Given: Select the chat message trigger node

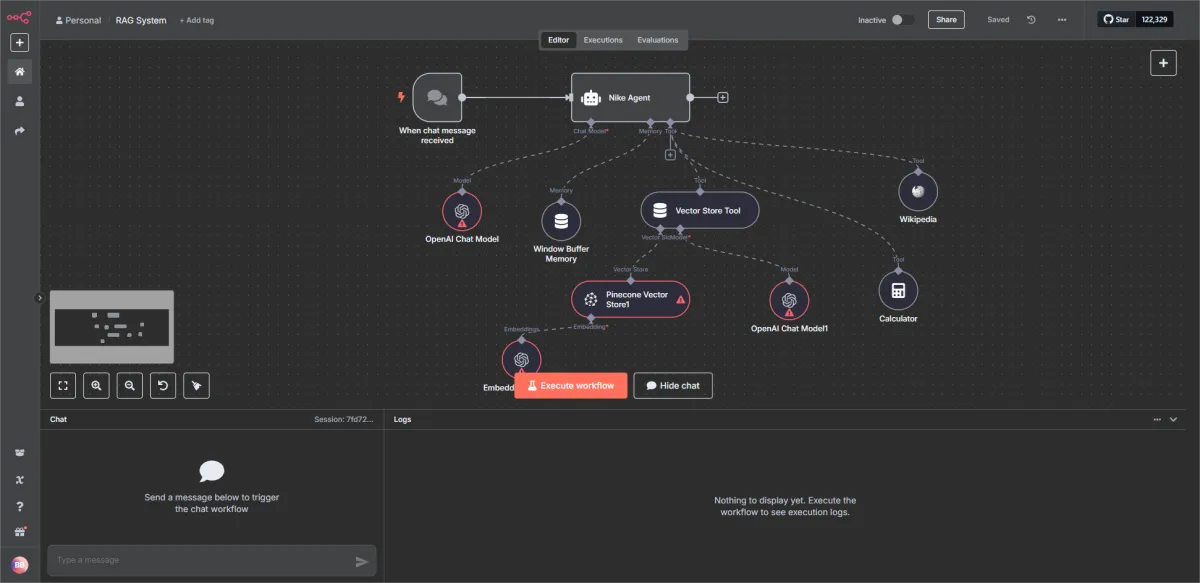Looking at the screenshot, I should click(437, 97).
